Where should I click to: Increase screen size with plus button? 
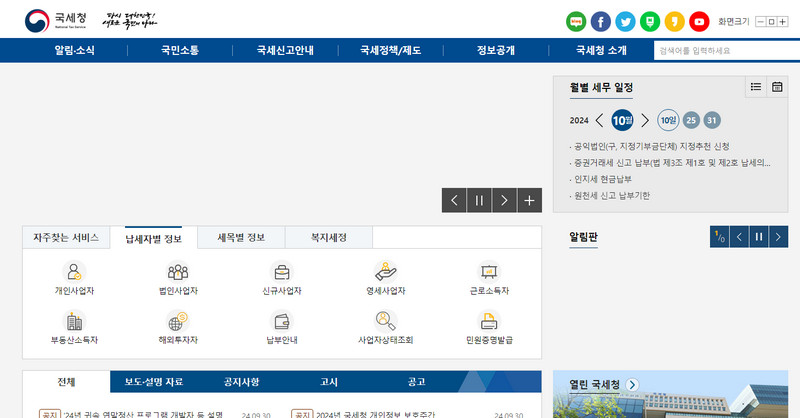[782, 21]
